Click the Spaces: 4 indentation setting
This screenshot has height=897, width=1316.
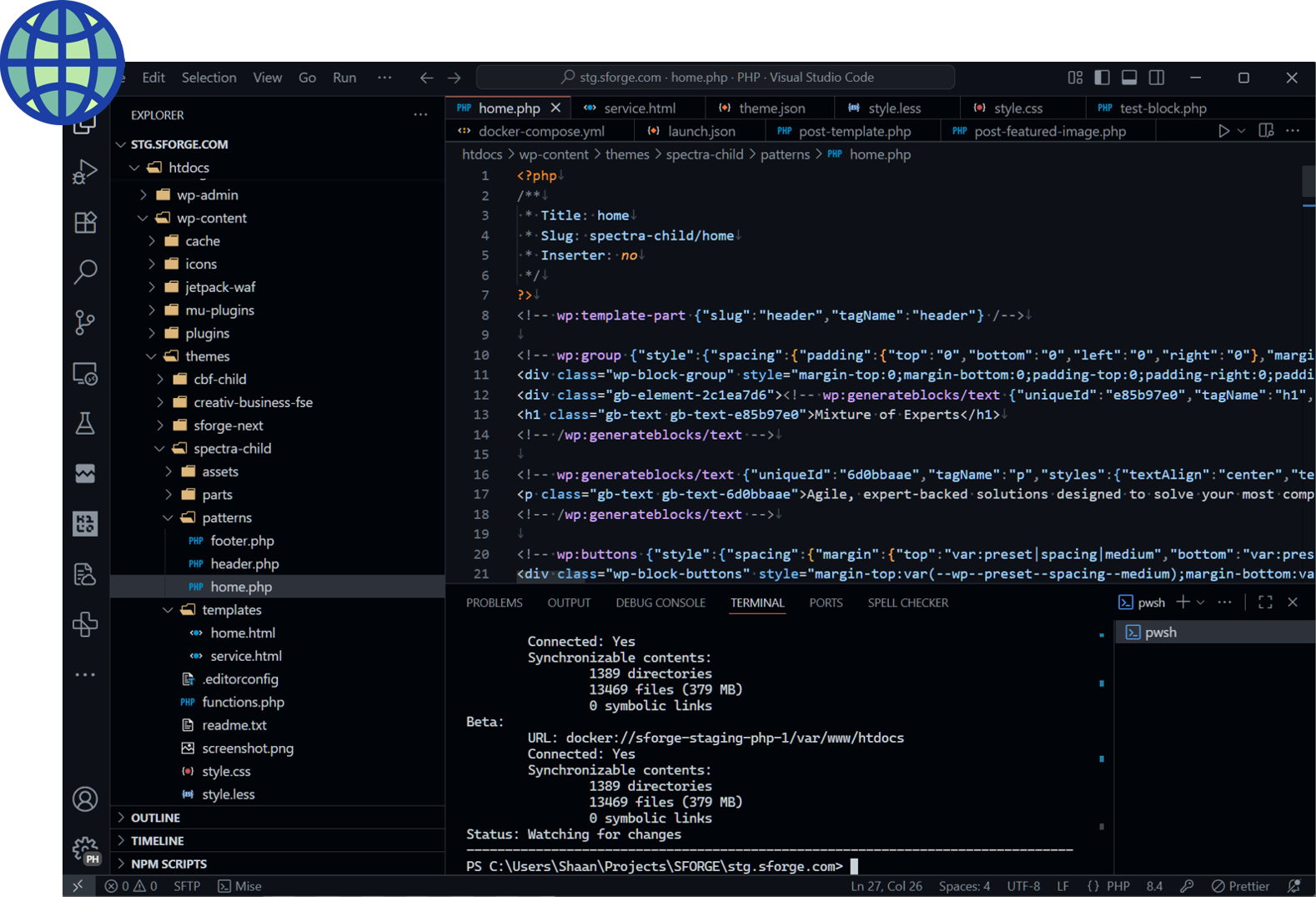[x=964, y=886]
